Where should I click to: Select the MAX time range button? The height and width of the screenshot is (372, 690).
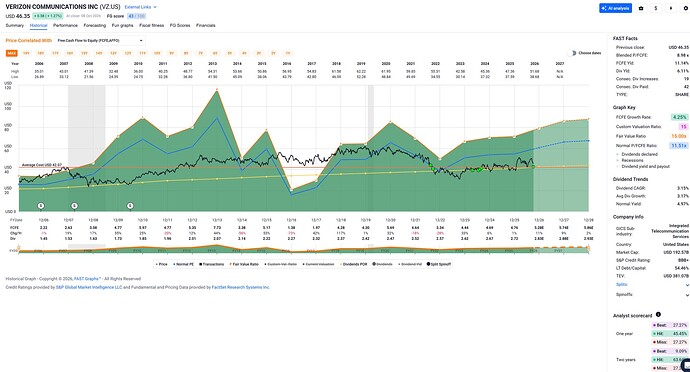click(x=11, y=53)
